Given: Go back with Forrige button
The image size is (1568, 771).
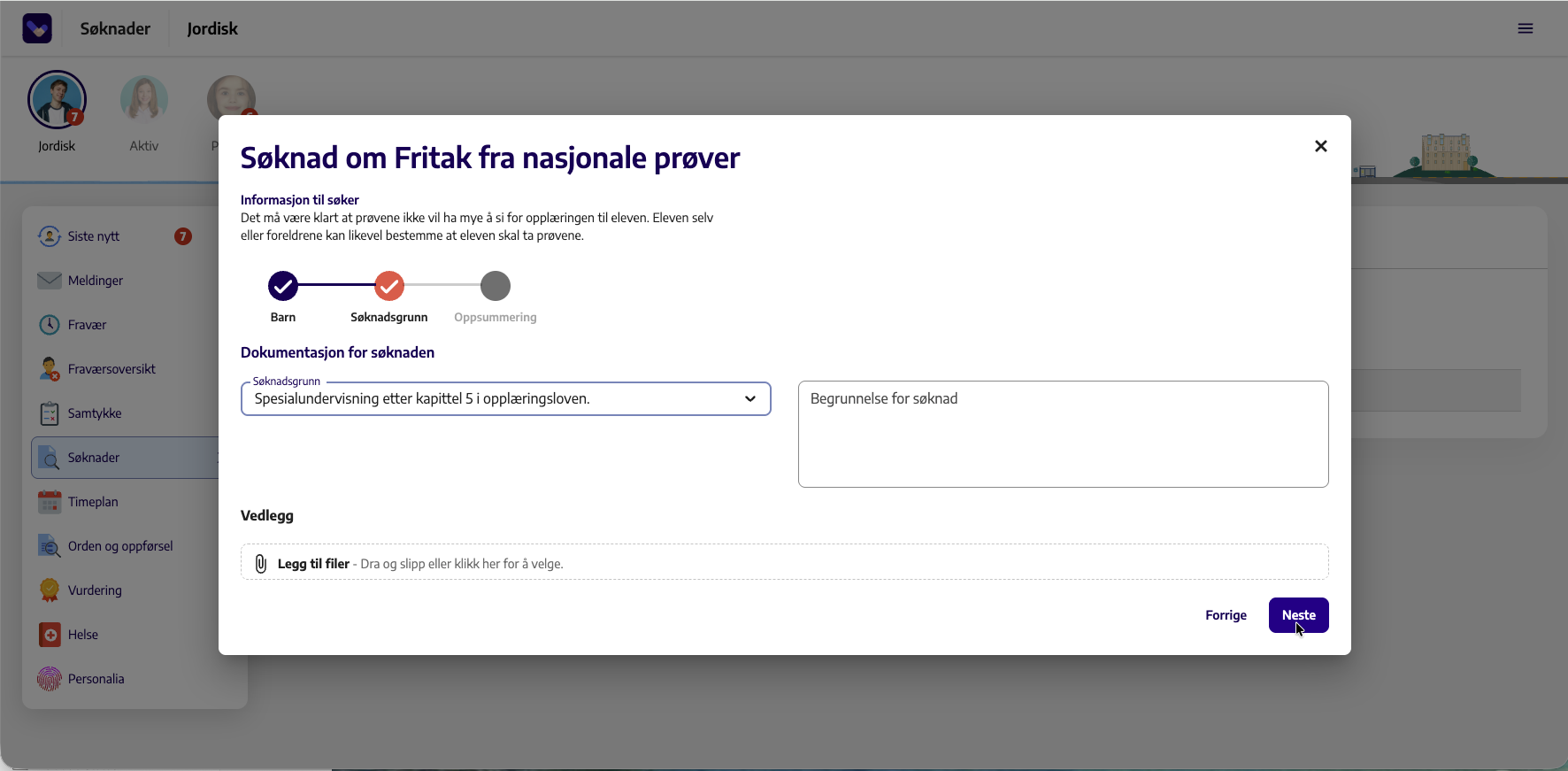Looking at the screenshot, I should 1226,615.
